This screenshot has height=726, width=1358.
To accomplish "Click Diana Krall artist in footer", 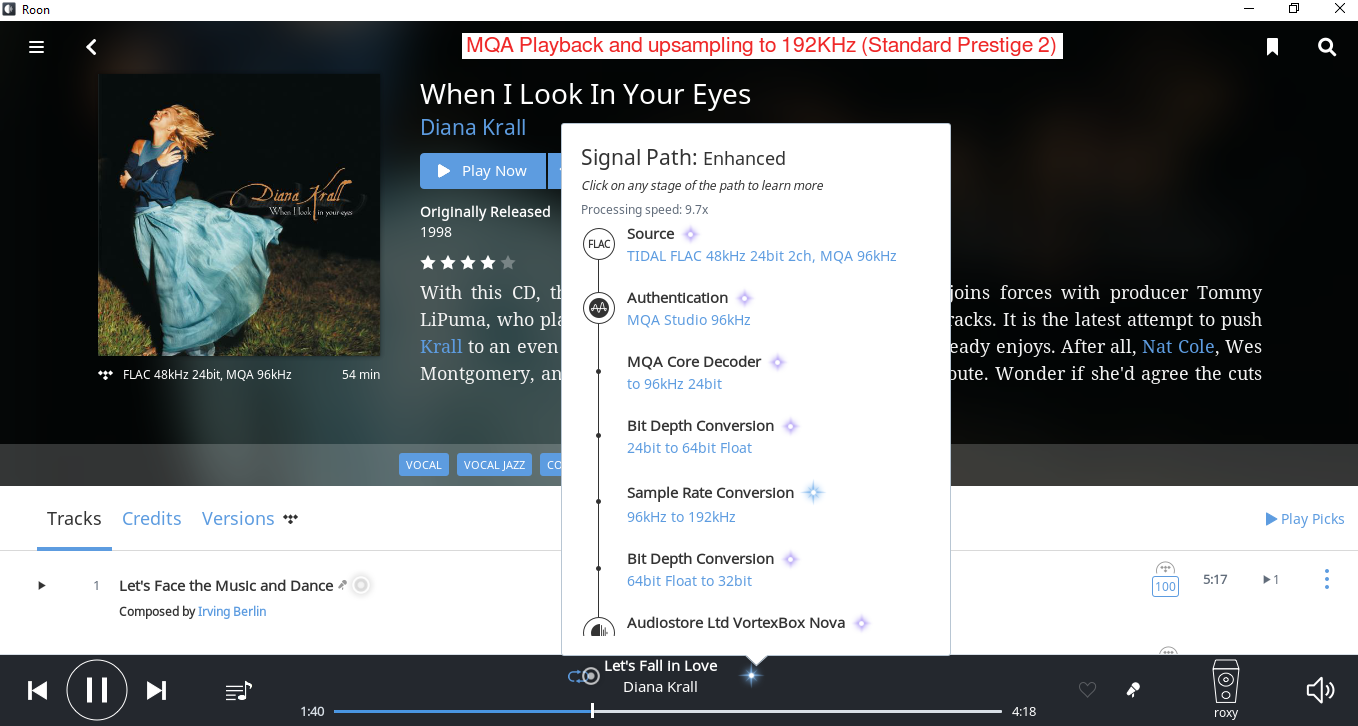I will coord(660,687).
